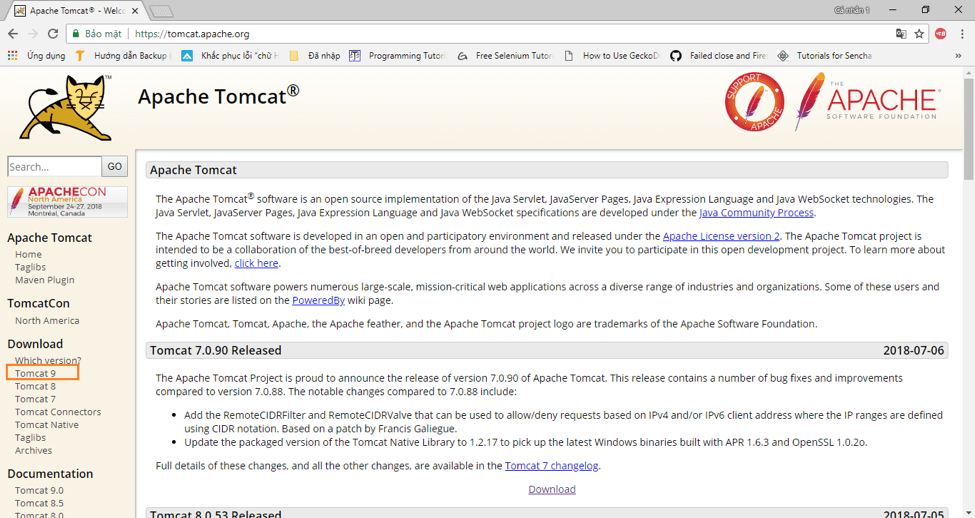Screen dimensions: 975x518
Task: Open the Tomcat 9 download link
Action: (35, 373)
